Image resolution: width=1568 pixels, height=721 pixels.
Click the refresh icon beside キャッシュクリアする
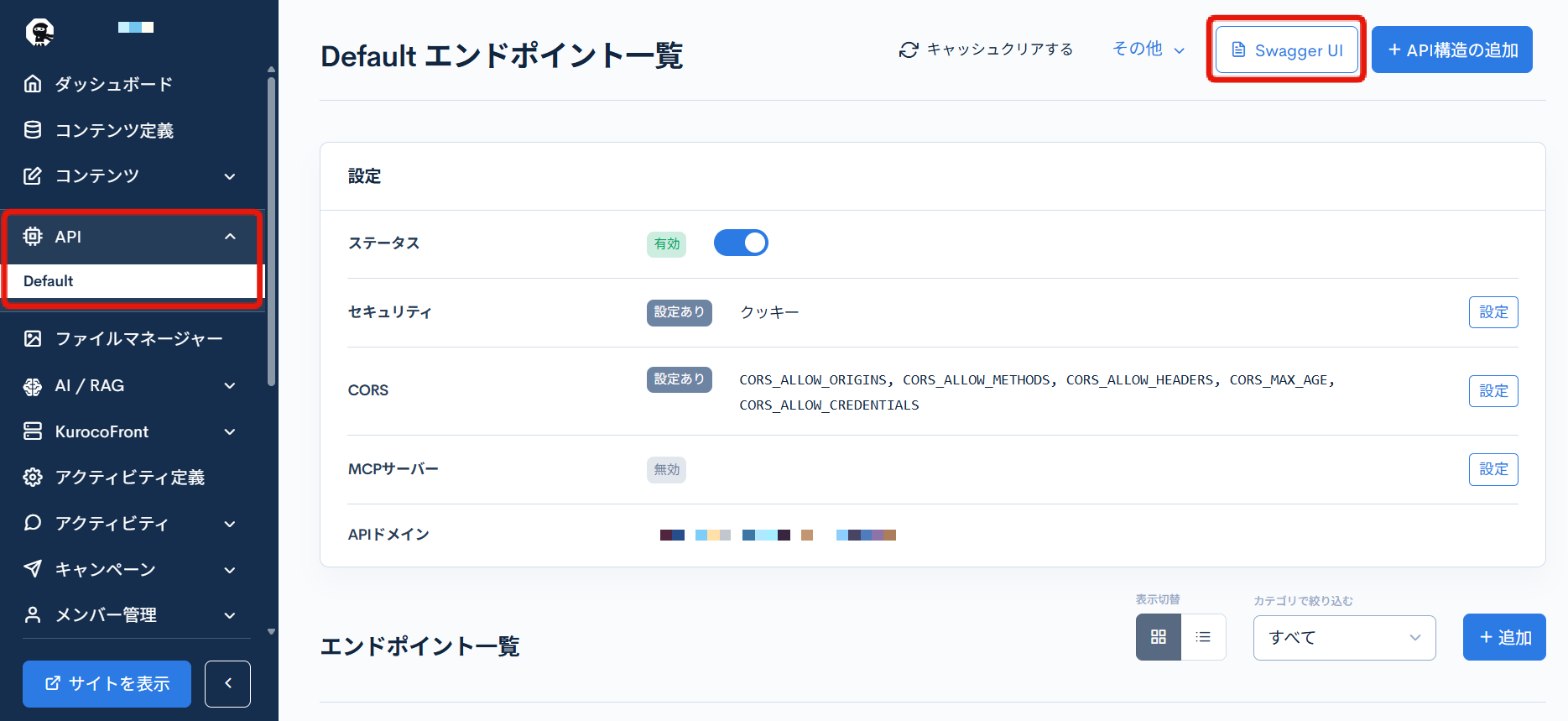coord(909,50)
